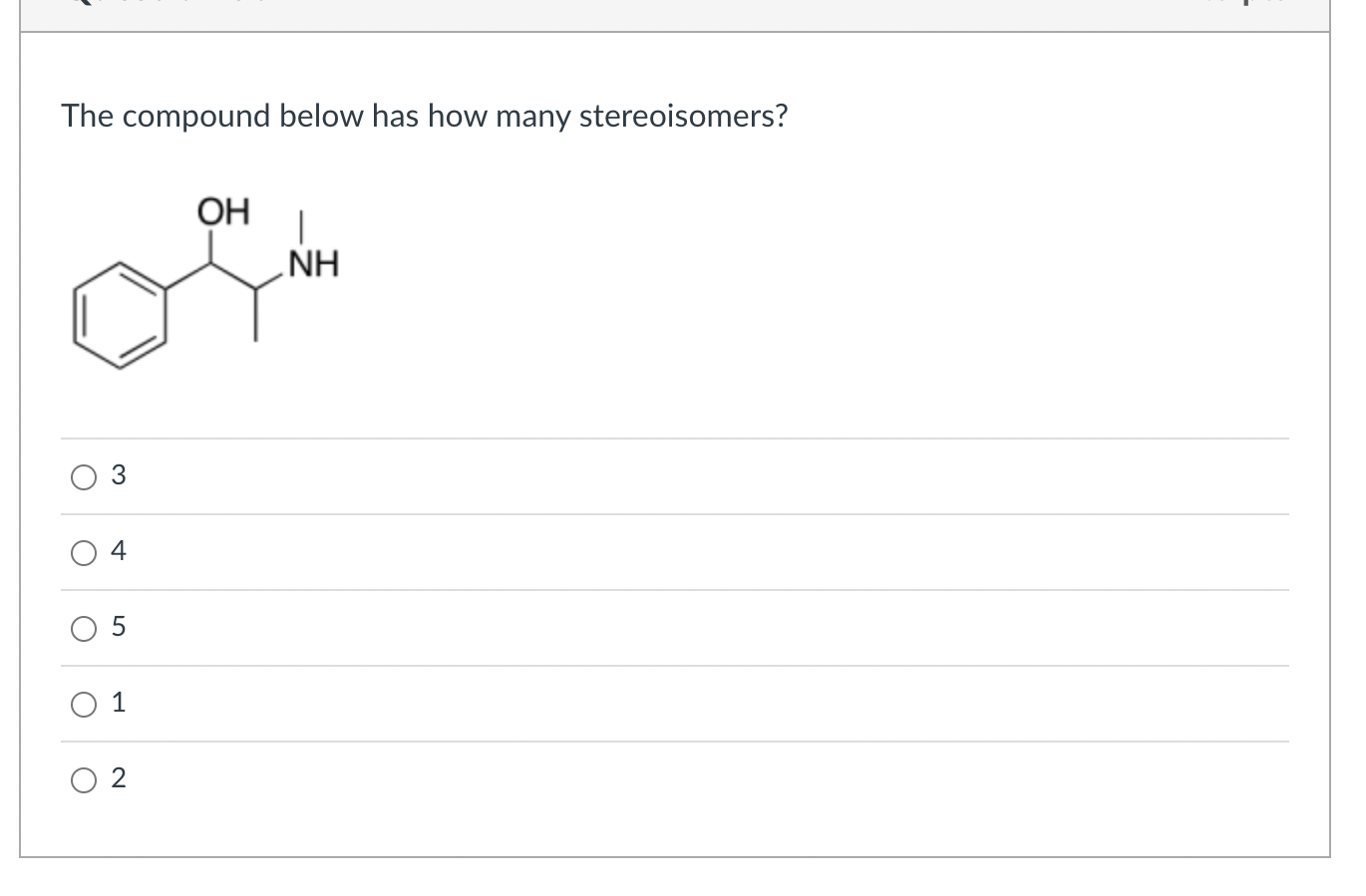Screen dimensions: 1366x896
Task: Click the "2" answer label text
Action: coord(119,778)
